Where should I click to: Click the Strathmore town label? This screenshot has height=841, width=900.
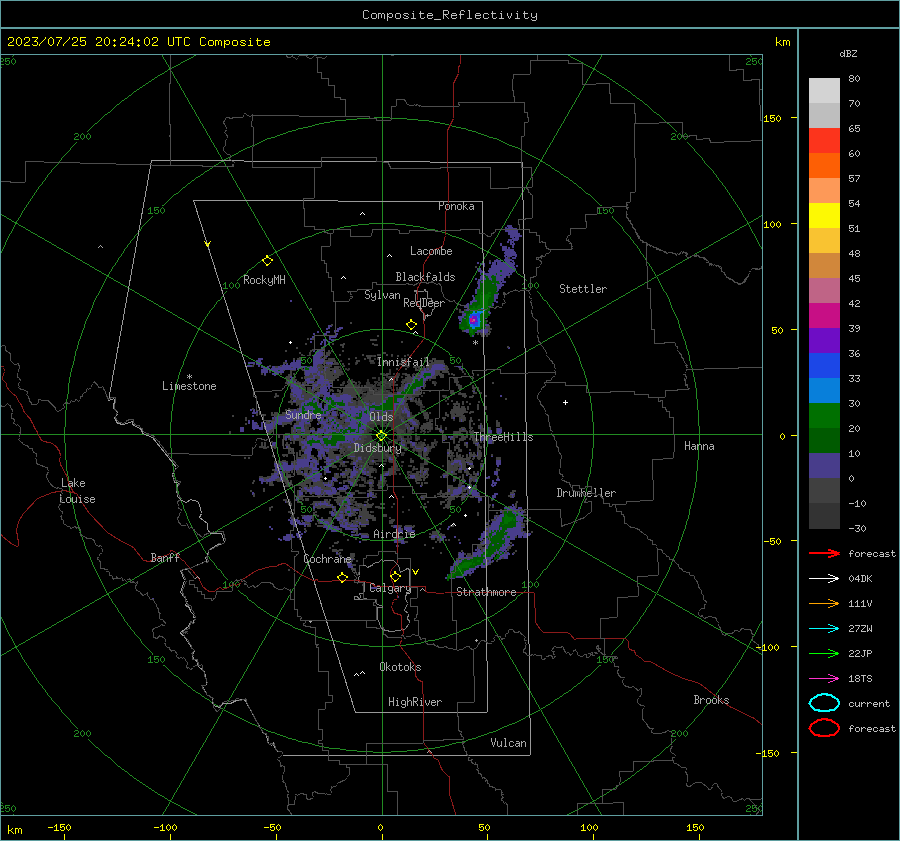point(486,592)
